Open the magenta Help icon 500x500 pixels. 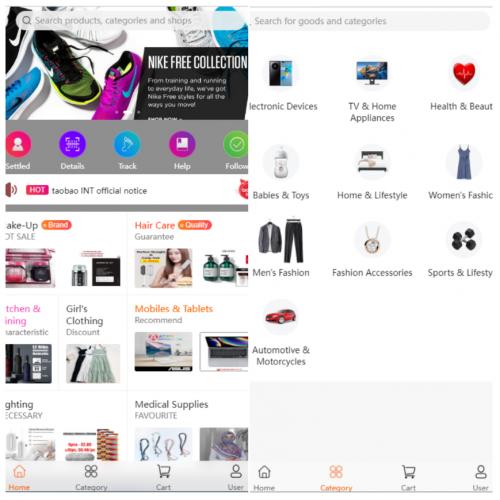182,145
